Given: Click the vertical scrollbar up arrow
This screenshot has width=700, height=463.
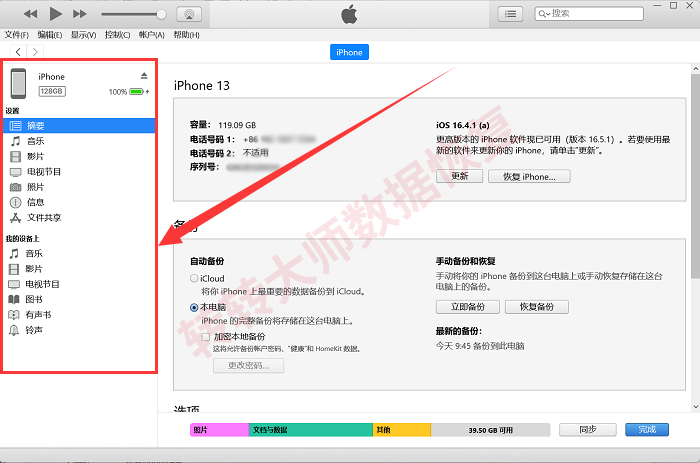Looking at the screenshot, I should click(x=696, y=69).
